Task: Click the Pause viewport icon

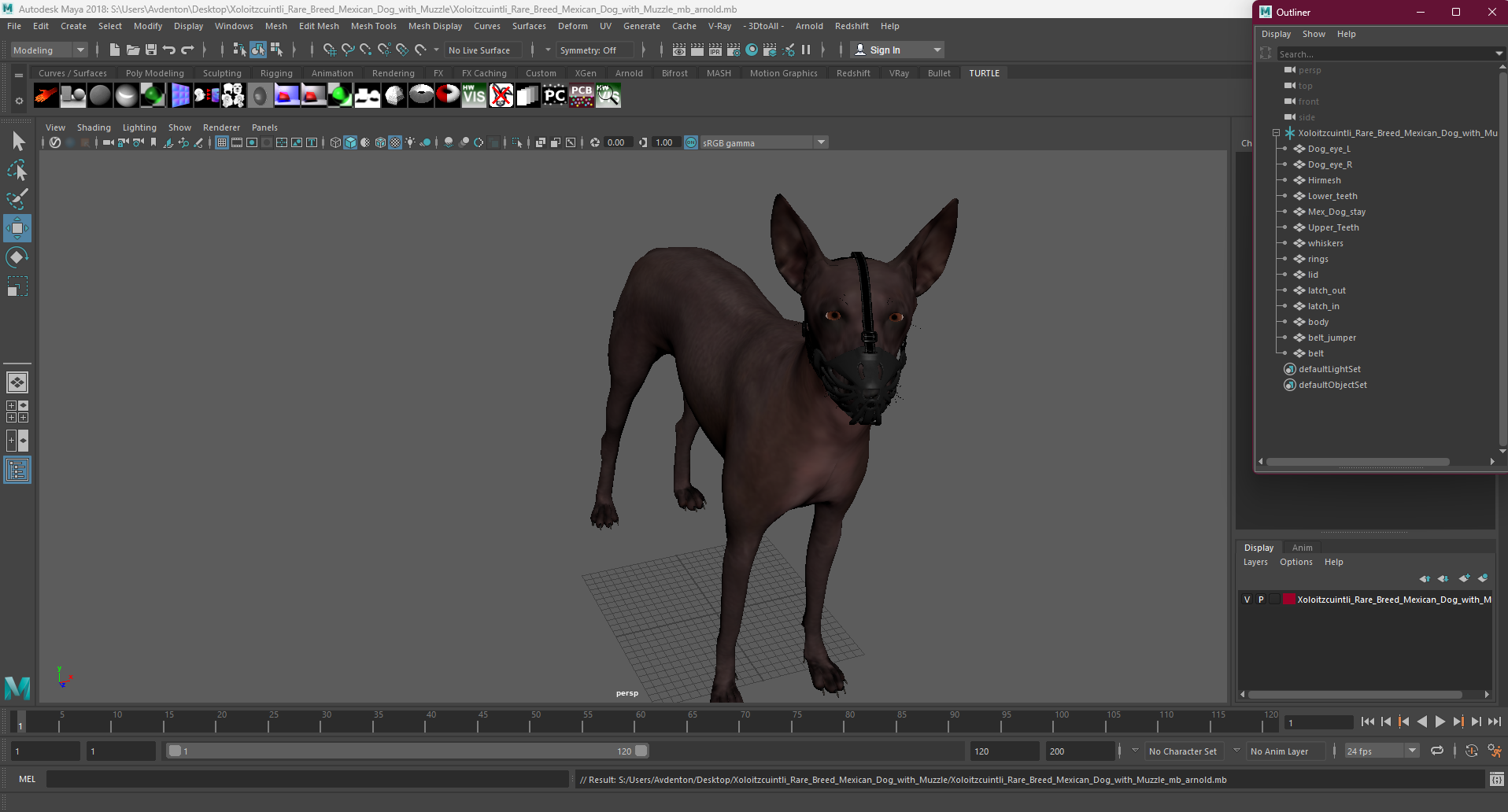Action: pos(806,50)
